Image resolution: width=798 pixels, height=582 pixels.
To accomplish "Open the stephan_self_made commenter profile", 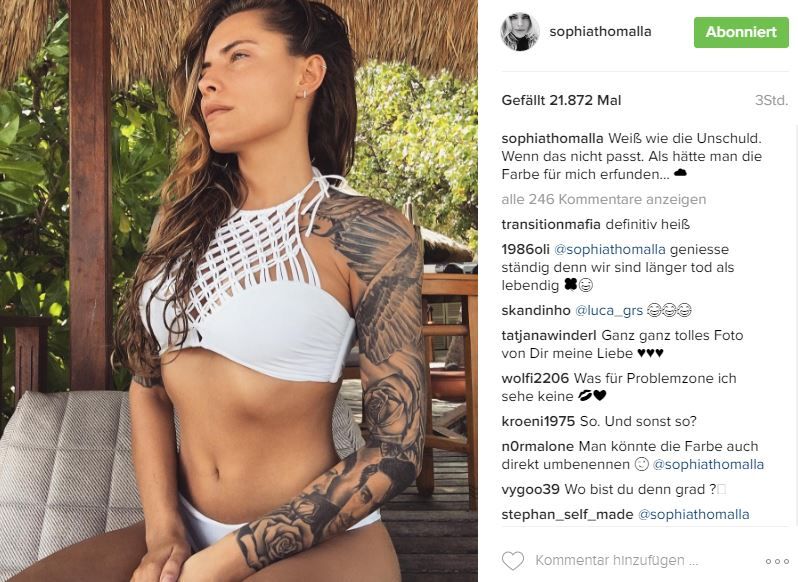I will coord(567,514).
